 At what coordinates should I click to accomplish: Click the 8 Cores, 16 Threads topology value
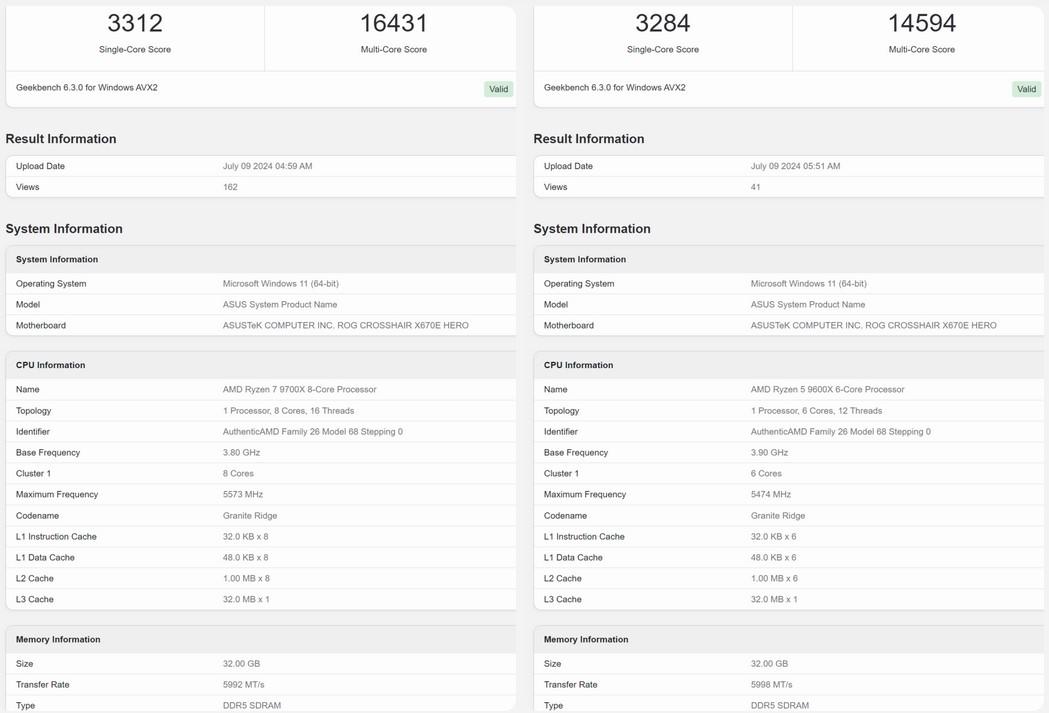(288, 410)
